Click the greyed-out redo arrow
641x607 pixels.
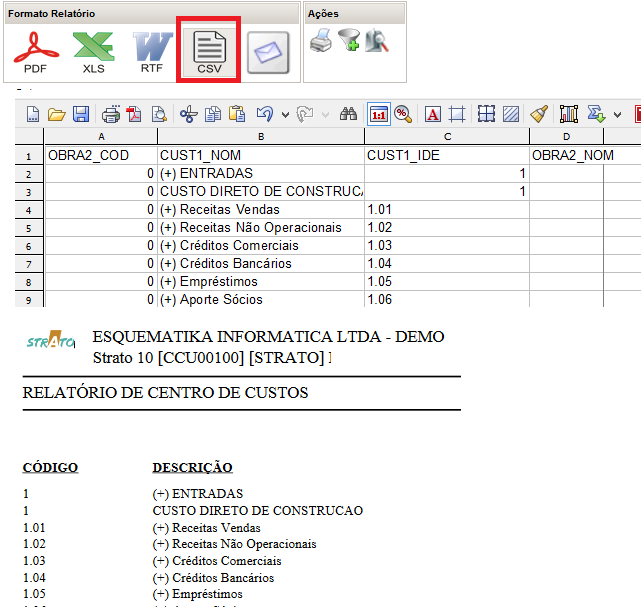304,114
